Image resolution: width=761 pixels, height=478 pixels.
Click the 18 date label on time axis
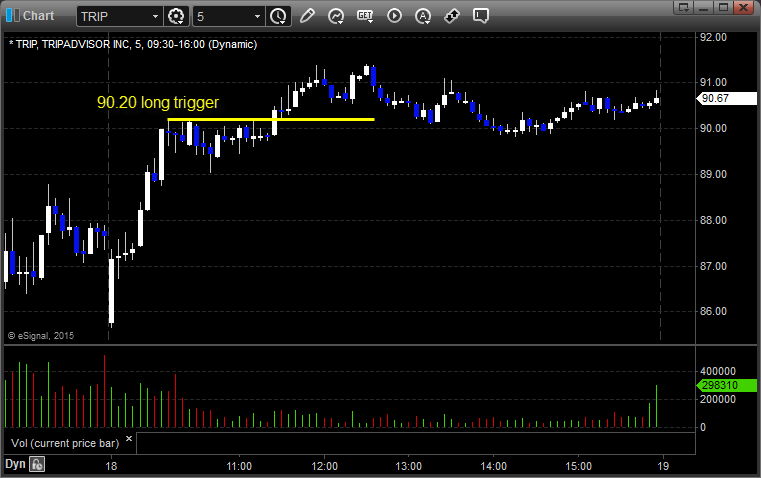click(x=111, y=466)
